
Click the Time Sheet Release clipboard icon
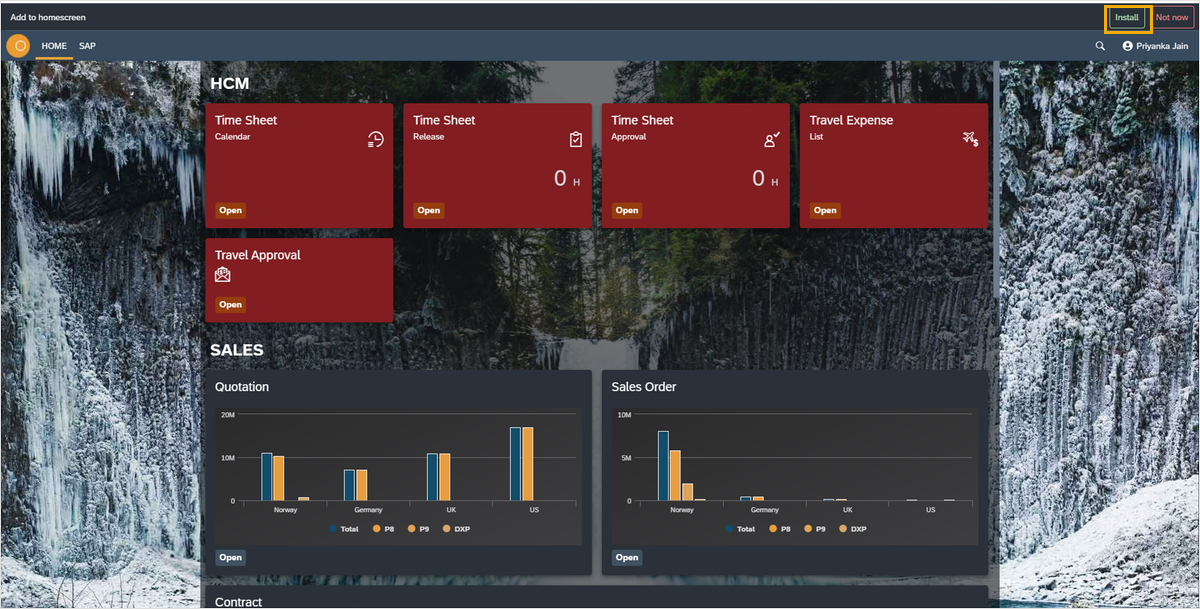click(576, 140)
